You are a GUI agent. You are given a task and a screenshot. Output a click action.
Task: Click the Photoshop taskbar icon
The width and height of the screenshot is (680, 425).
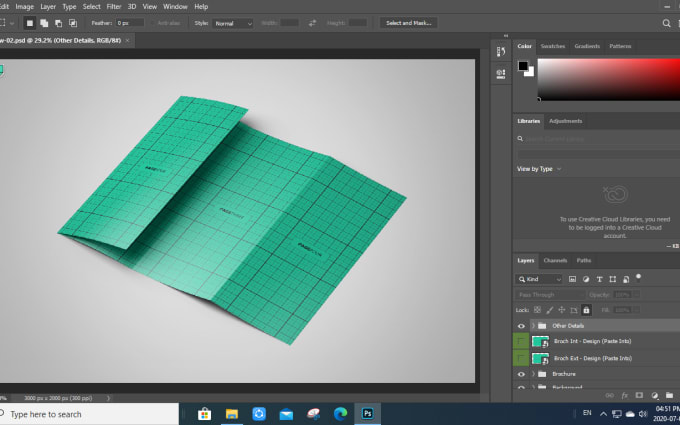click(368, 414)
